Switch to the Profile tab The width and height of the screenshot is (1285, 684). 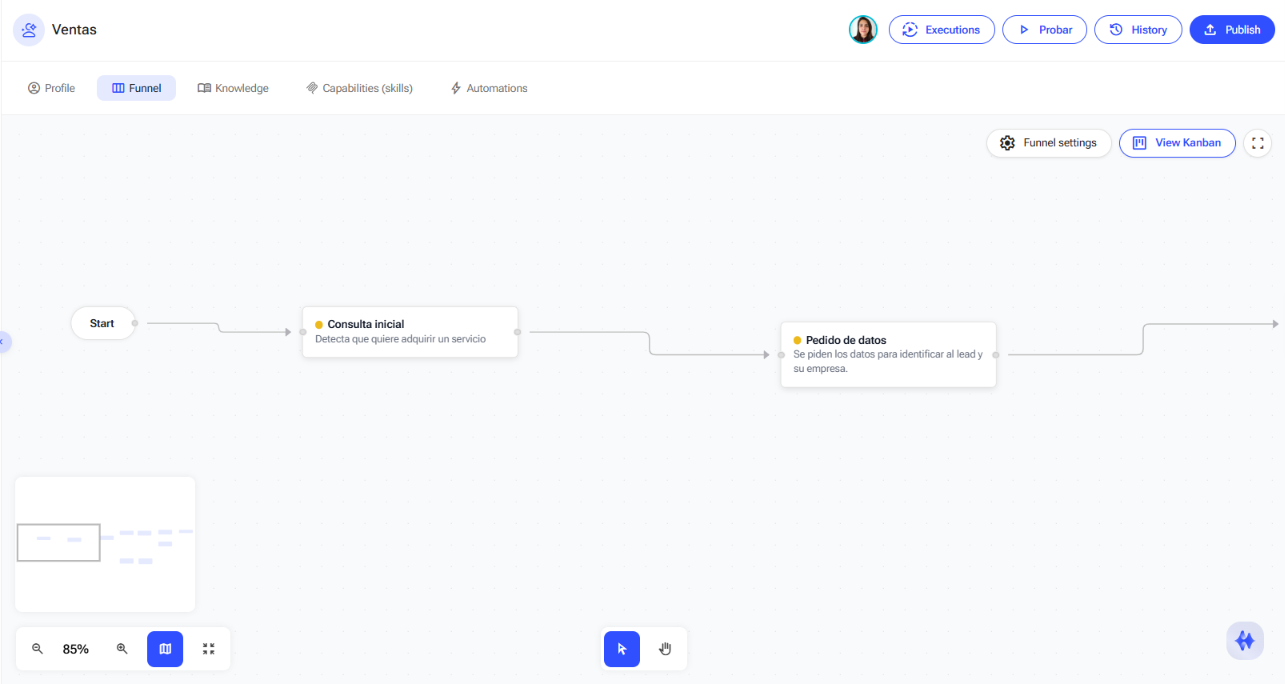coord(52,88)
